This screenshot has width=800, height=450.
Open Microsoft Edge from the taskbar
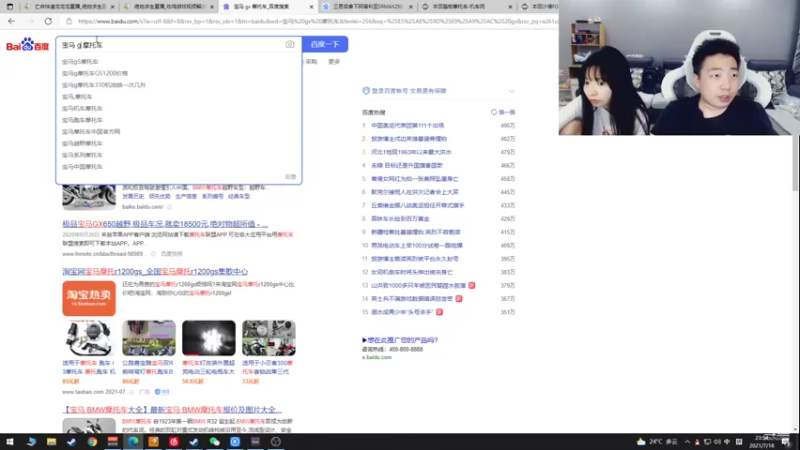[x=133, y=442]
